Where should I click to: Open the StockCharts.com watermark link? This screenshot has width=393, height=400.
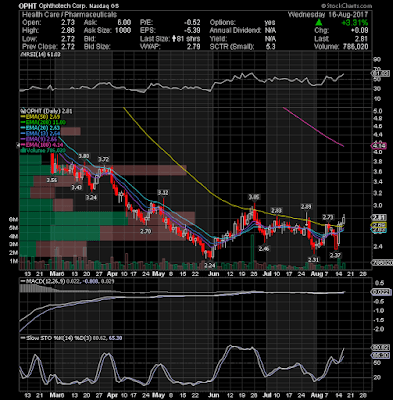(346, 6)
